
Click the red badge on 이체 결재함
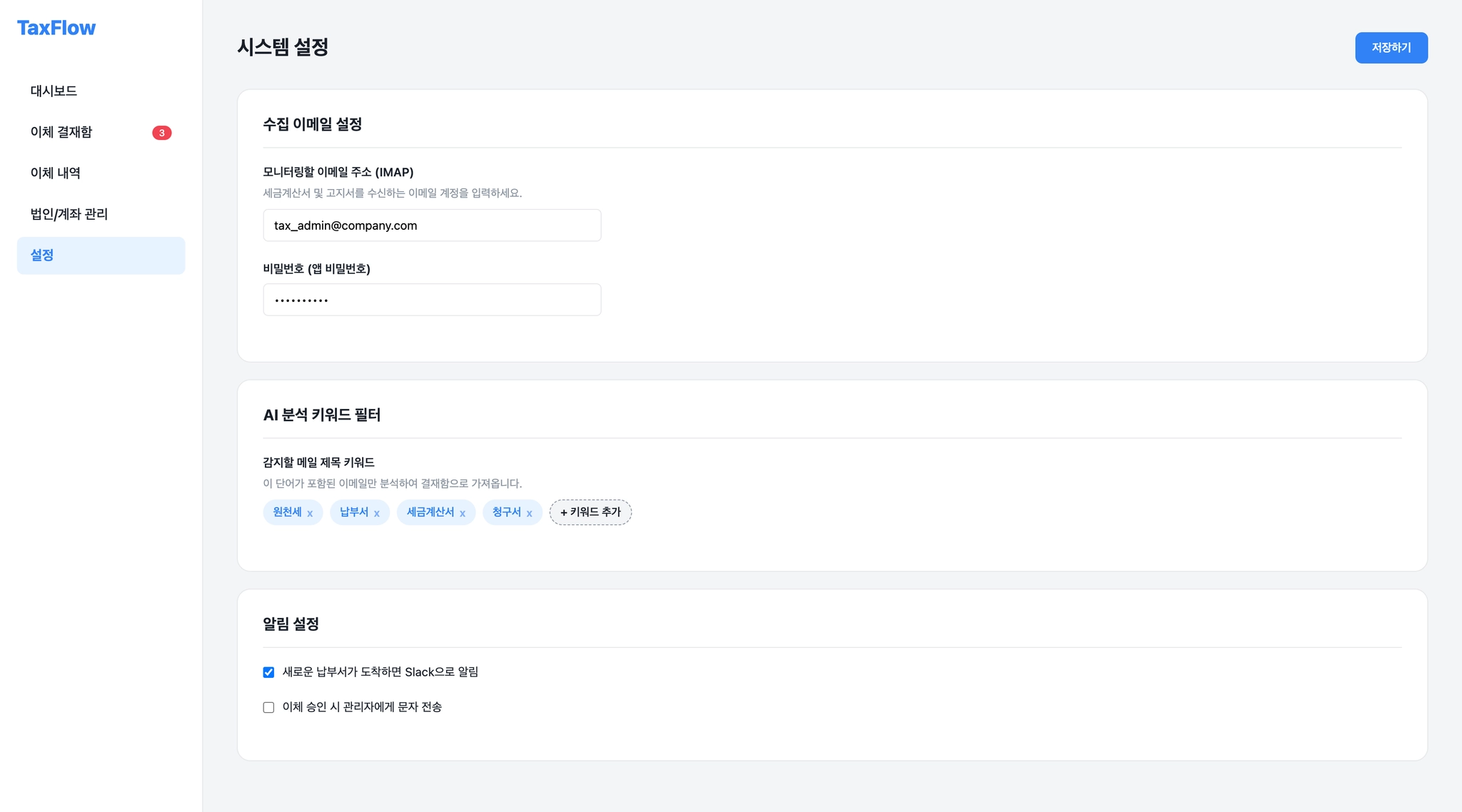tap(161, 133)
